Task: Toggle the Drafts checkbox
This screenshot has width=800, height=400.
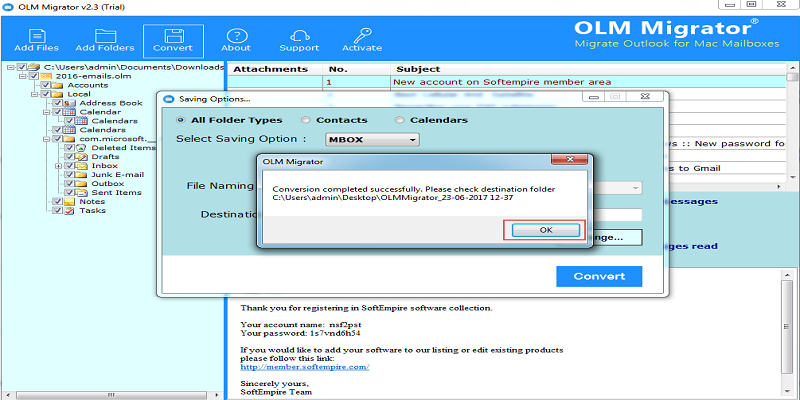Action: point(69,157)
